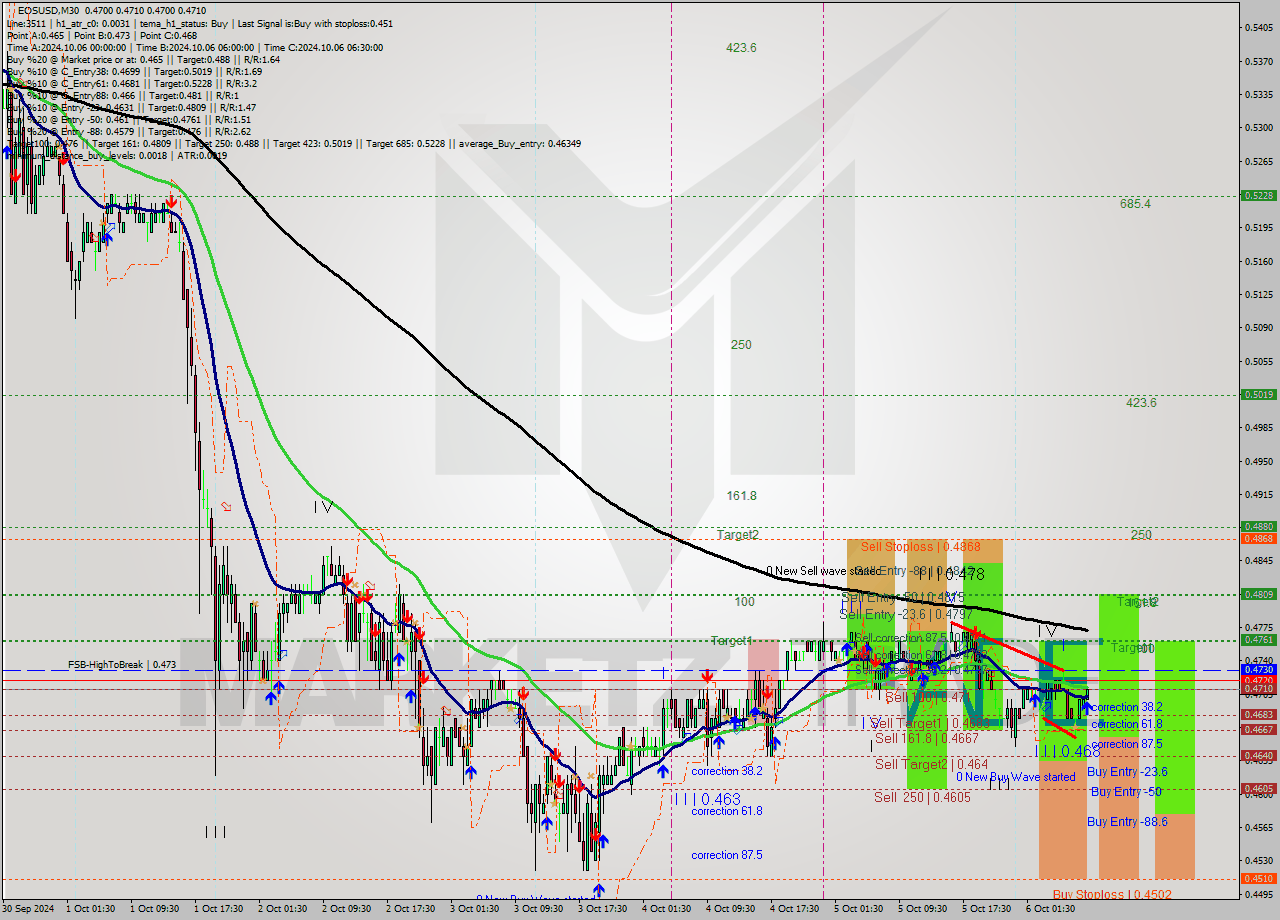Image resolution: width=1280 pixels, height=920 pixels.
Task: Click the red 0.4683 price tag
Action: 1257,714
